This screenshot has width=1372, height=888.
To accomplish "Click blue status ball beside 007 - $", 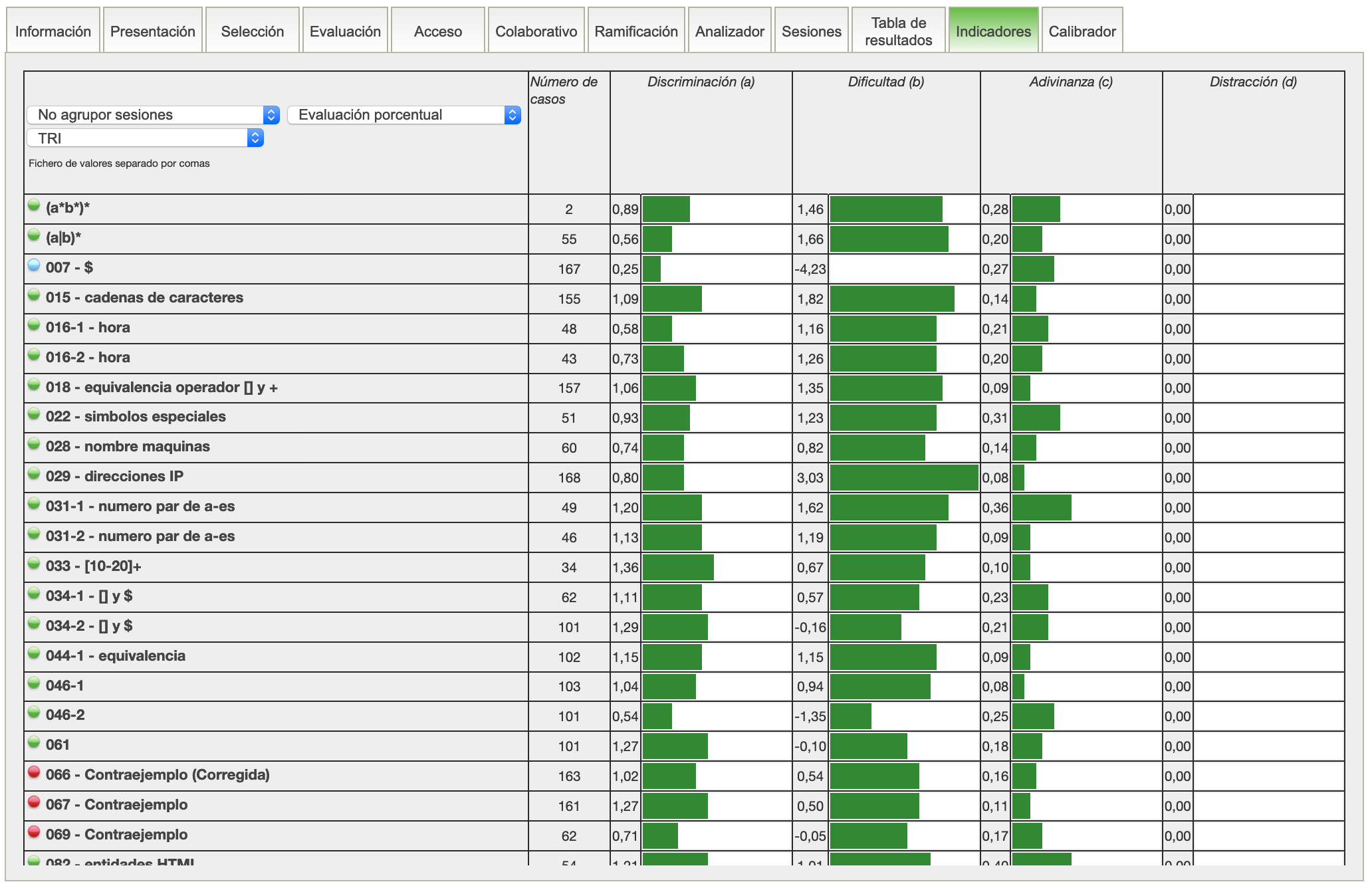I will click(x=34, y=265).
